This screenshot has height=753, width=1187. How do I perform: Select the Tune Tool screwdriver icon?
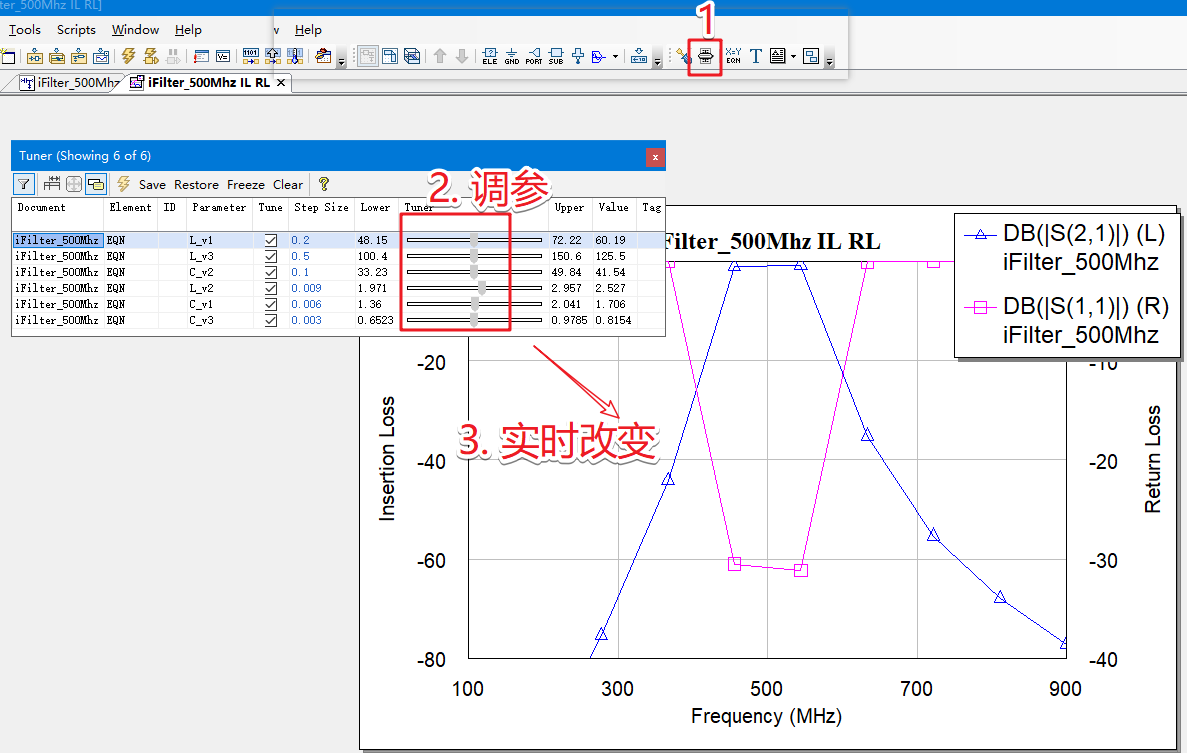[684, 56]
